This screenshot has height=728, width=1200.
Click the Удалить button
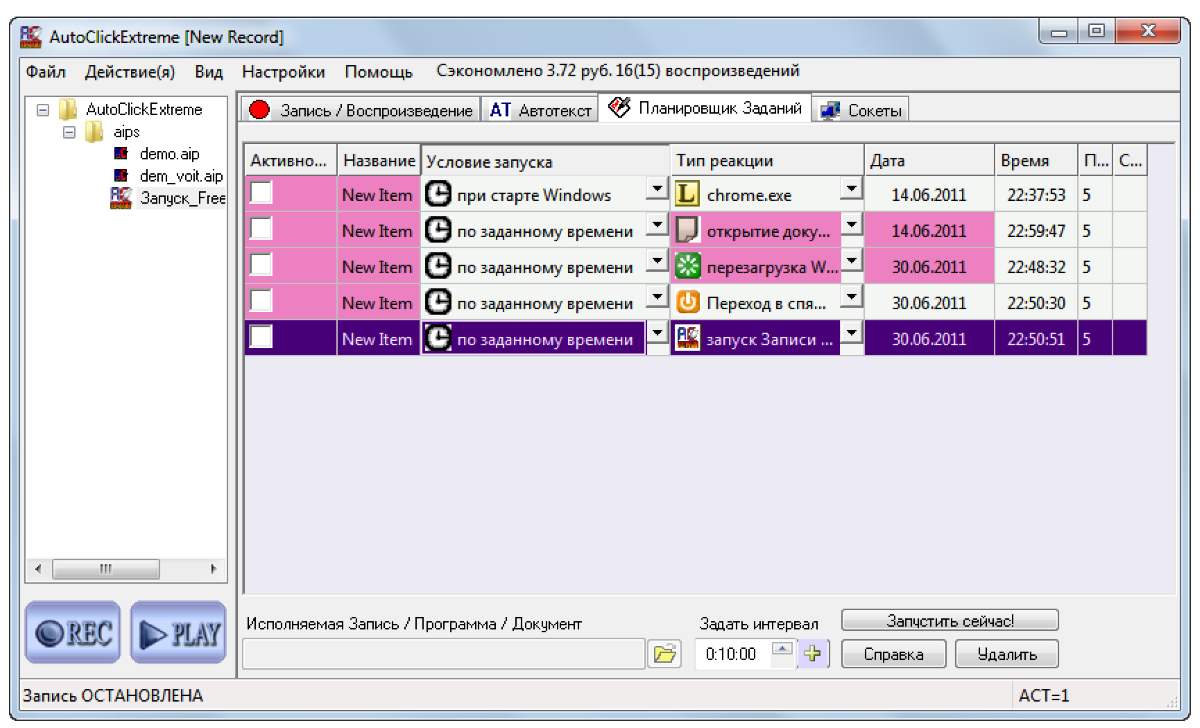[1006, 655]
